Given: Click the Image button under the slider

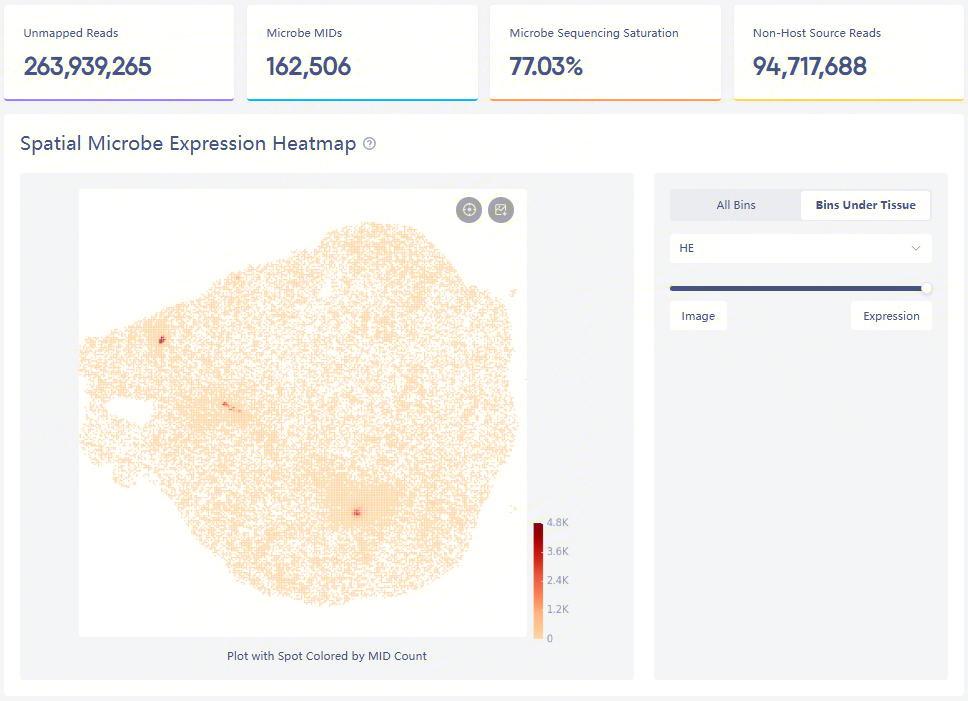Looking at the screenshot, I should pyautogui.click(x=698, y=316).
